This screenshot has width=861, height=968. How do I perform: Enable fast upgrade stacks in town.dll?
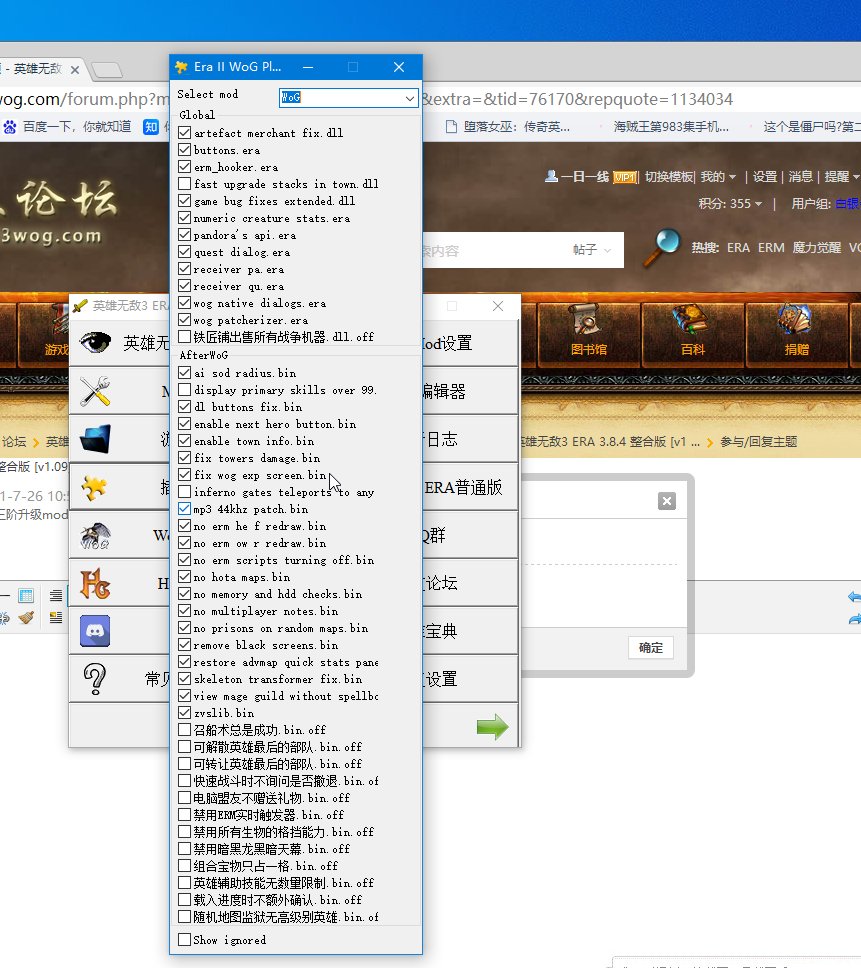(184, 184)
